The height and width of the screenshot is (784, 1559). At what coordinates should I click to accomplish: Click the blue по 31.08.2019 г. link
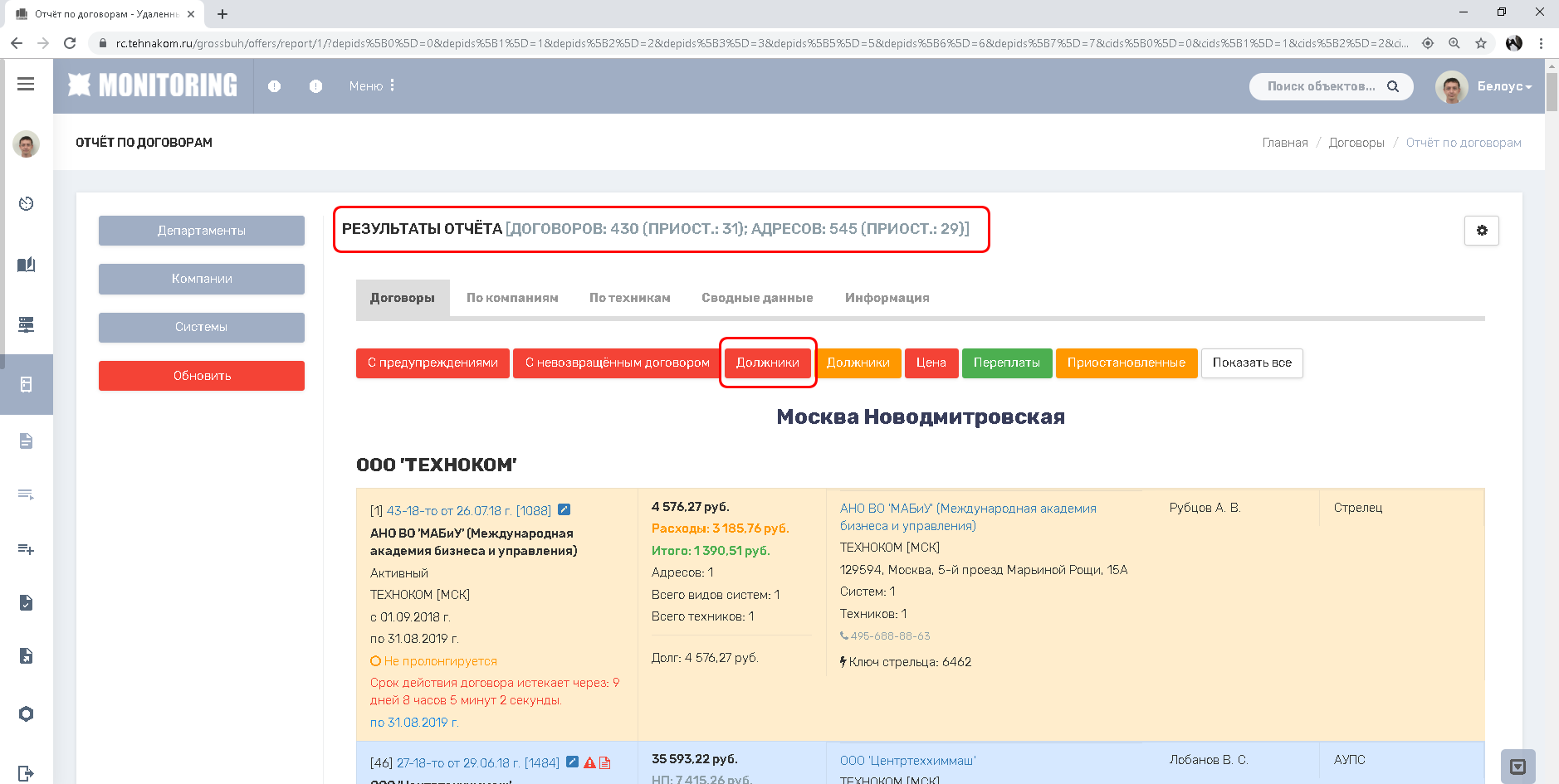[414, 723]
